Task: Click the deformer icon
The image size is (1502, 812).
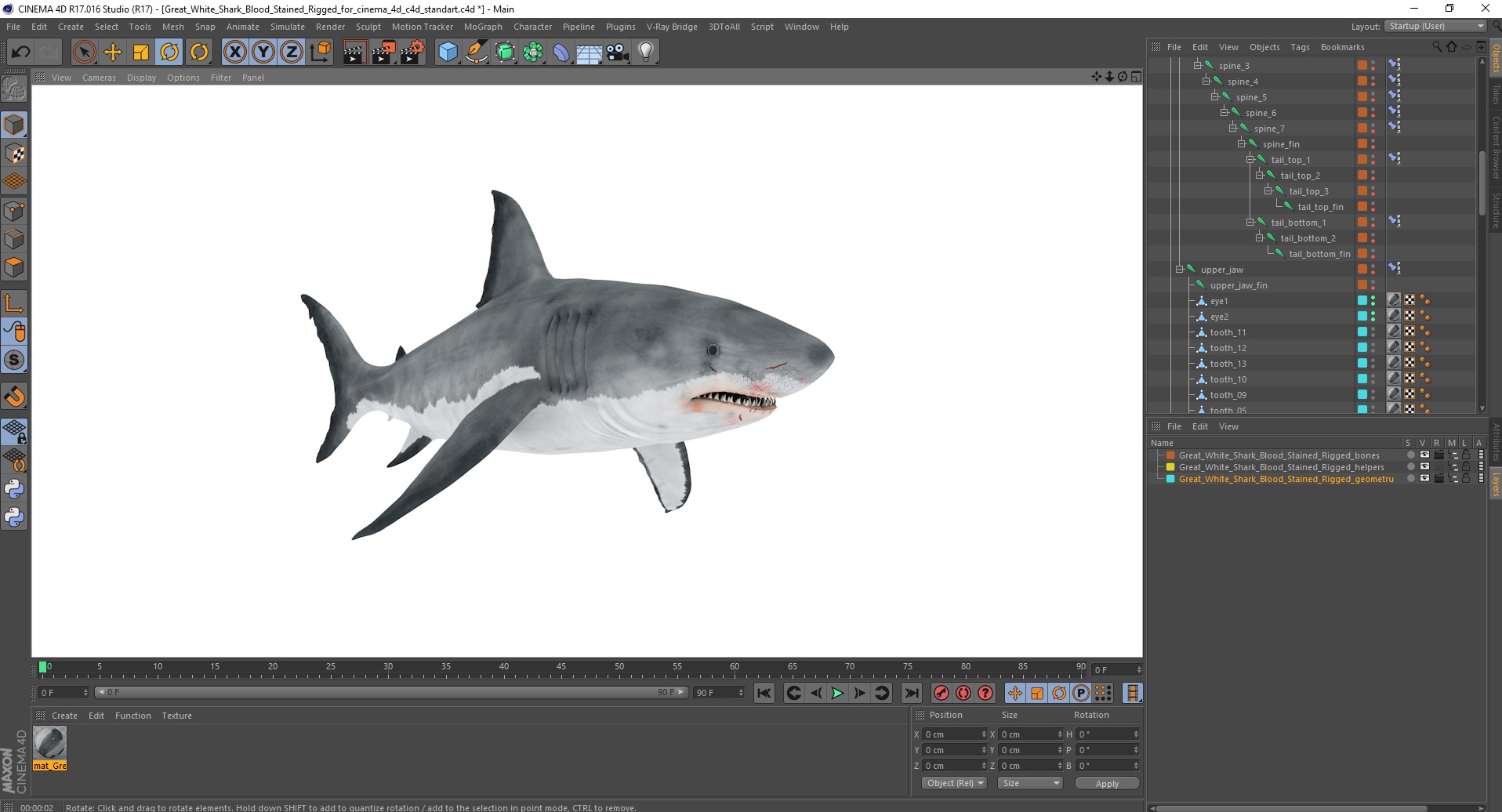Action: (561, 53)
